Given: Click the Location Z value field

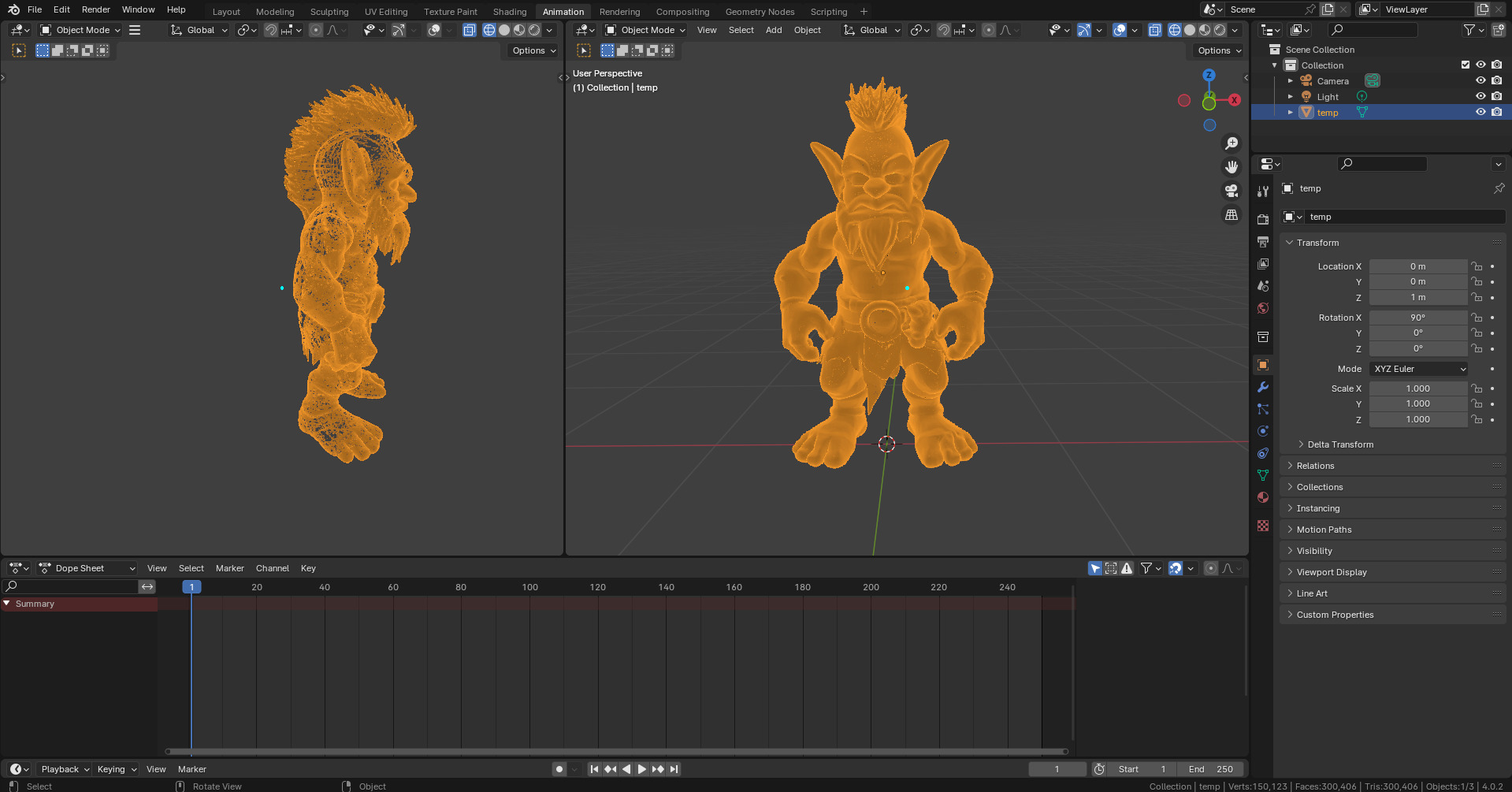Looking at the screenshot, I should click(1418, 297).
